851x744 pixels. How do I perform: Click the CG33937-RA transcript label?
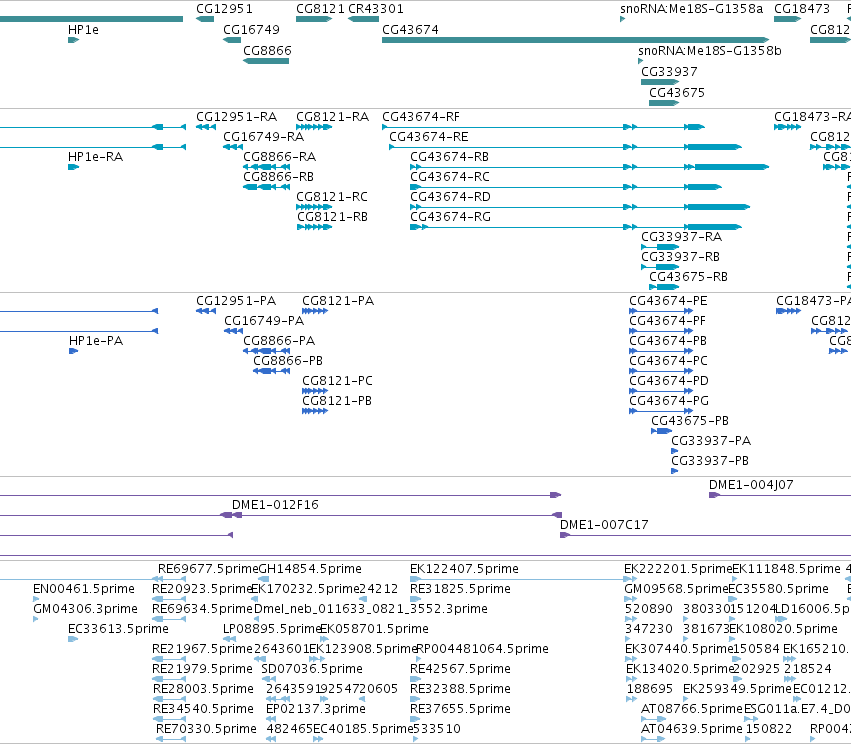point(681,237)
